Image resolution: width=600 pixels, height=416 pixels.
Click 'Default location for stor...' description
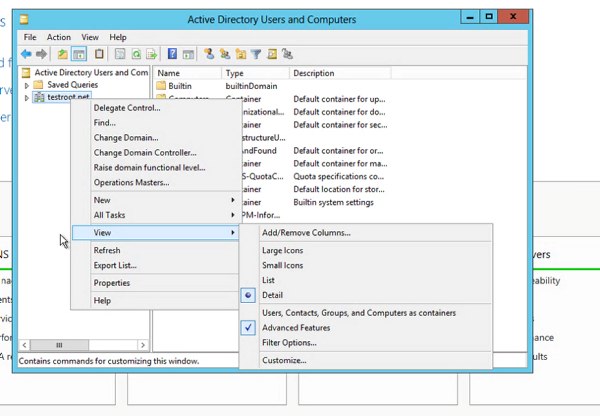click(339, 189)
